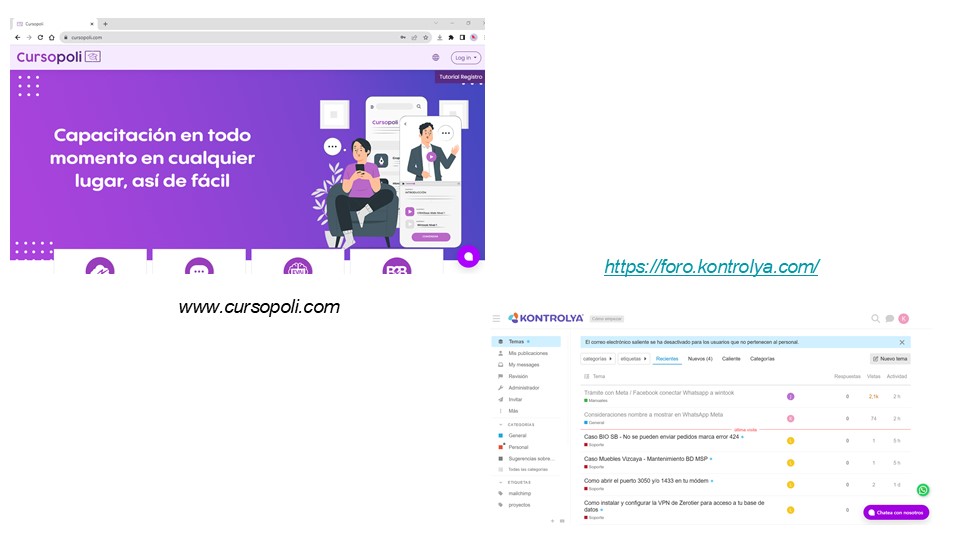Toggle bulk select icon next to Tema
The image size is (960, 540).
(x=585, y=376)
